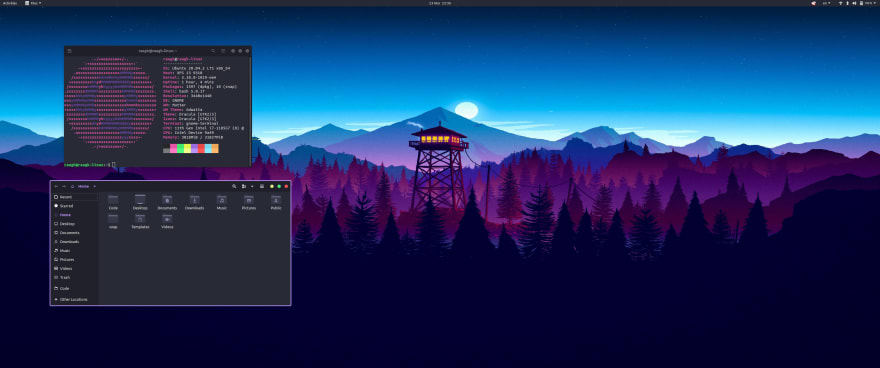880x368 pixels.
Task: Click the new tab icon in terminal header
Action: (x=70, y=51)
